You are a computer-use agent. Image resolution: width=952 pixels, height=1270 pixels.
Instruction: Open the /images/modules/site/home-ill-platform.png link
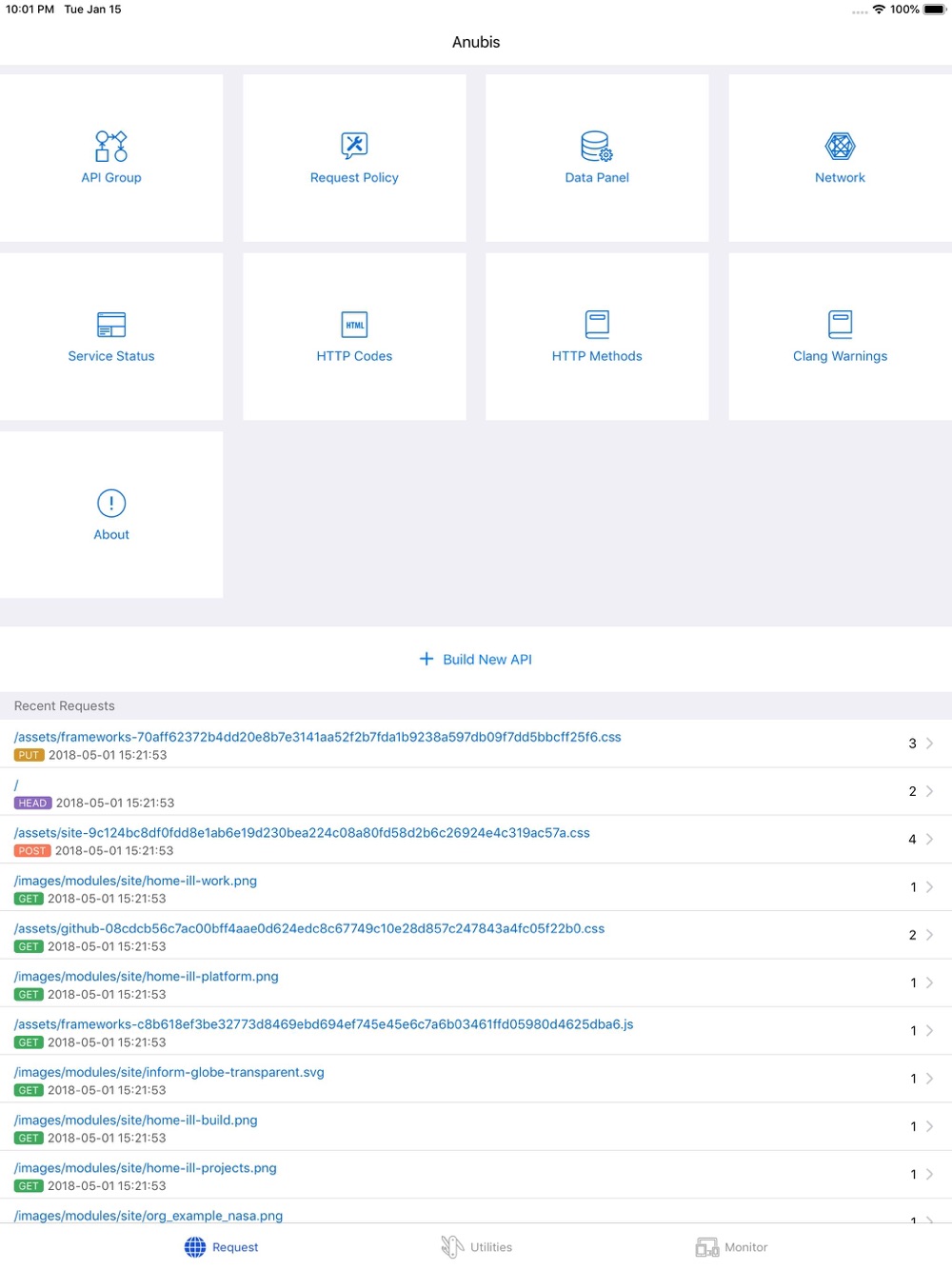(147, 977)
